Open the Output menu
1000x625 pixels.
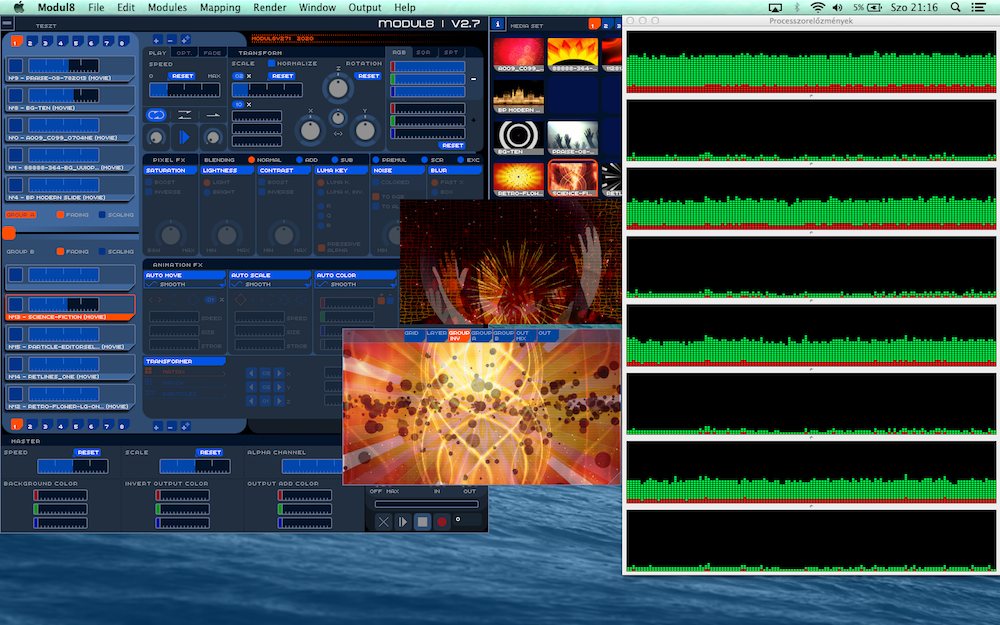[365, 8]
